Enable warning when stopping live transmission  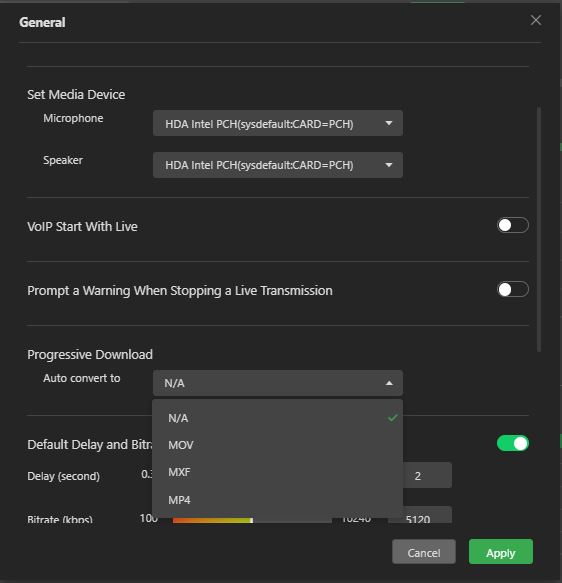coord(513,289)
